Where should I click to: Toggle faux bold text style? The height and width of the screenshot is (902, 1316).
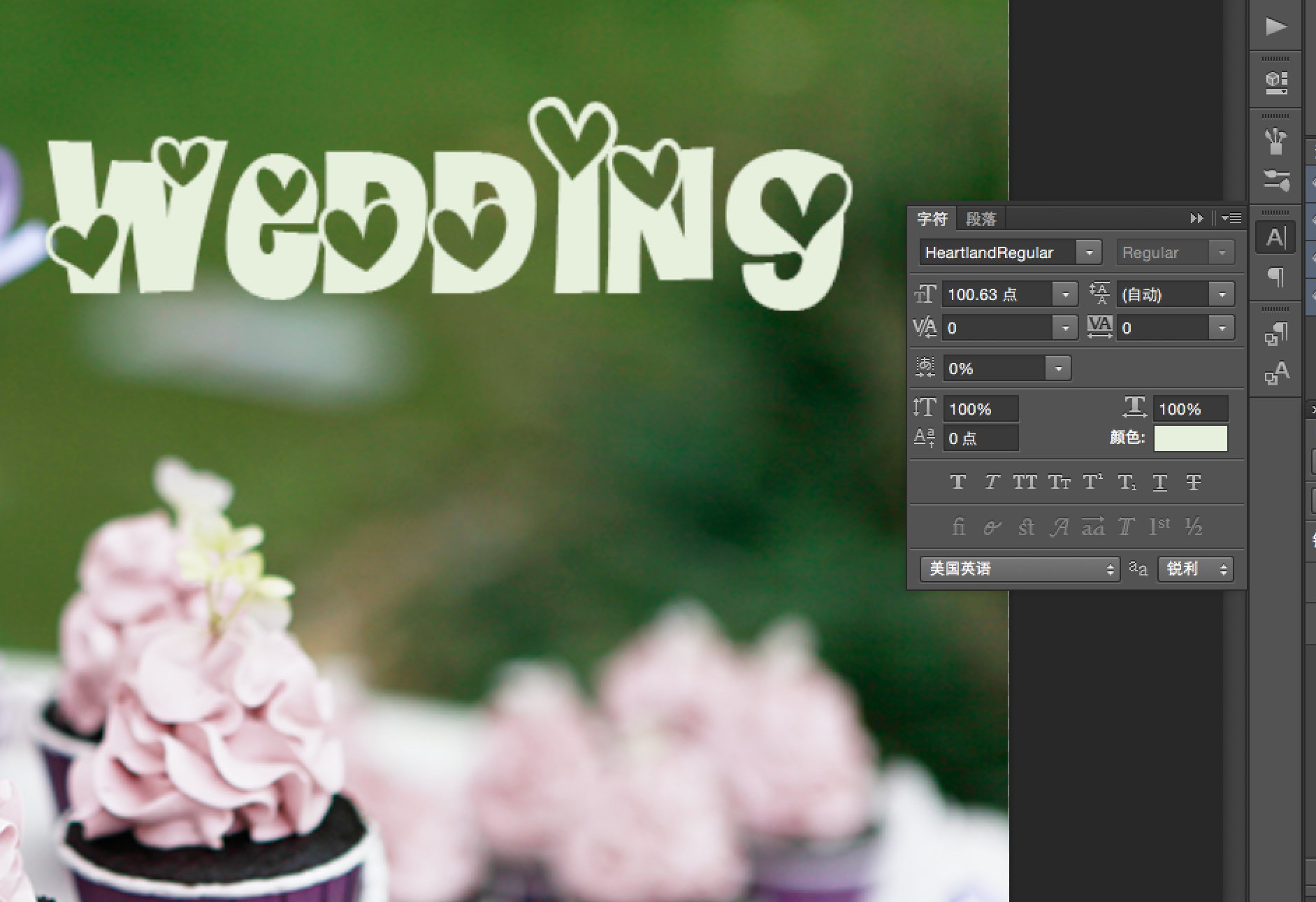[958, 482]
